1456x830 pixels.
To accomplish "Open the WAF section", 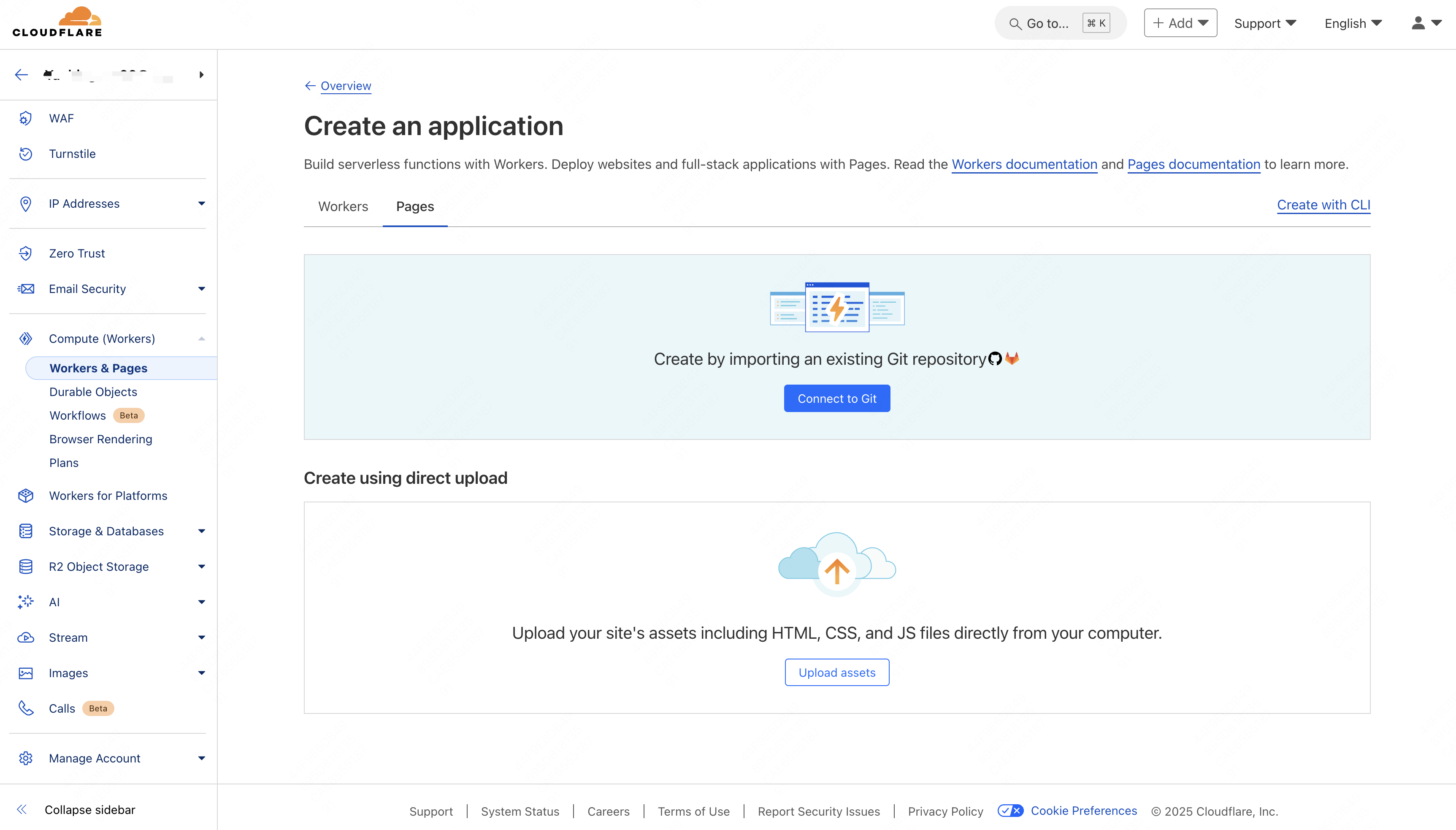I will coord(61,118).
